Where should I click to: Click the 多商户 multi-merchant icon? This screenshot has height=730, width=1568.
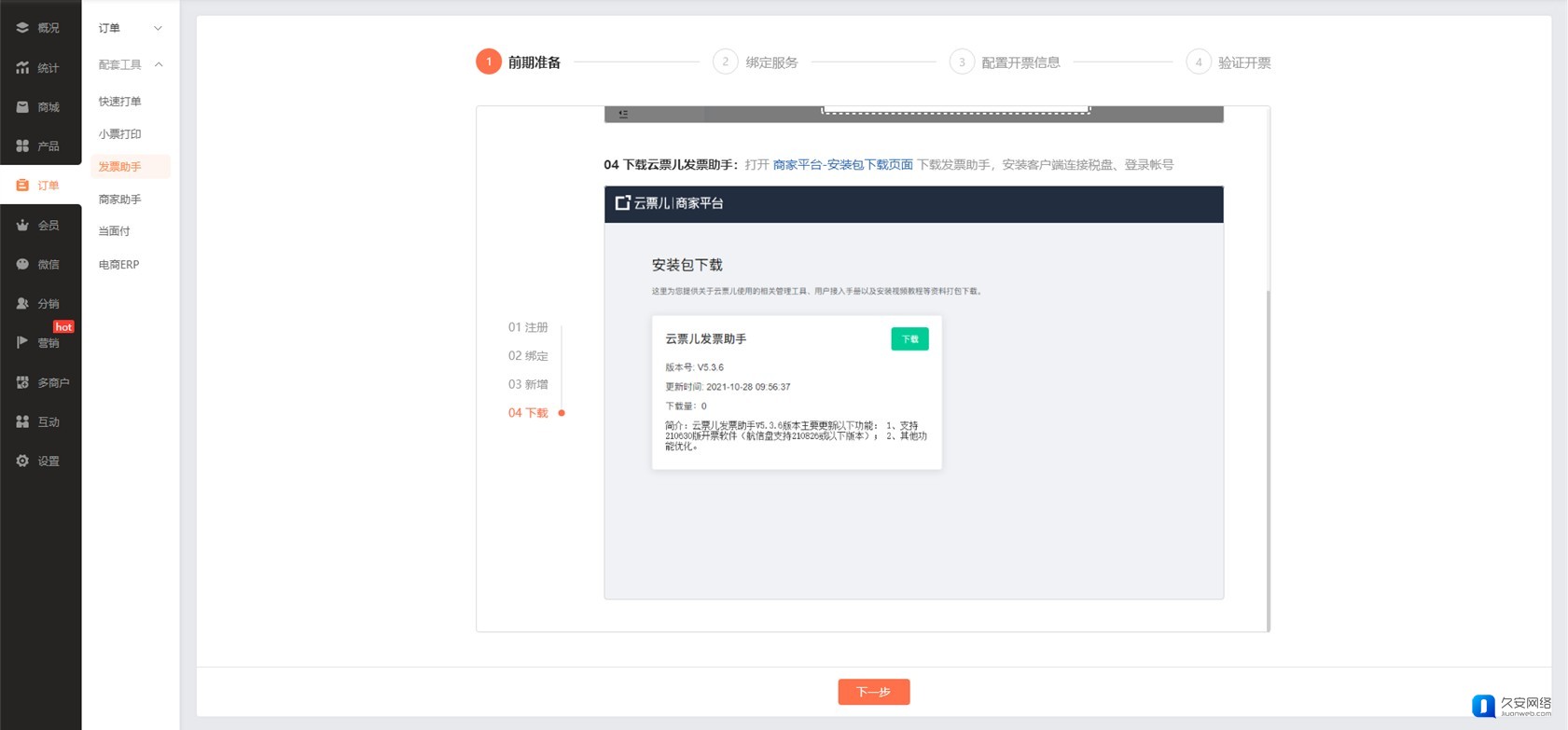click(x=22, y=382)
